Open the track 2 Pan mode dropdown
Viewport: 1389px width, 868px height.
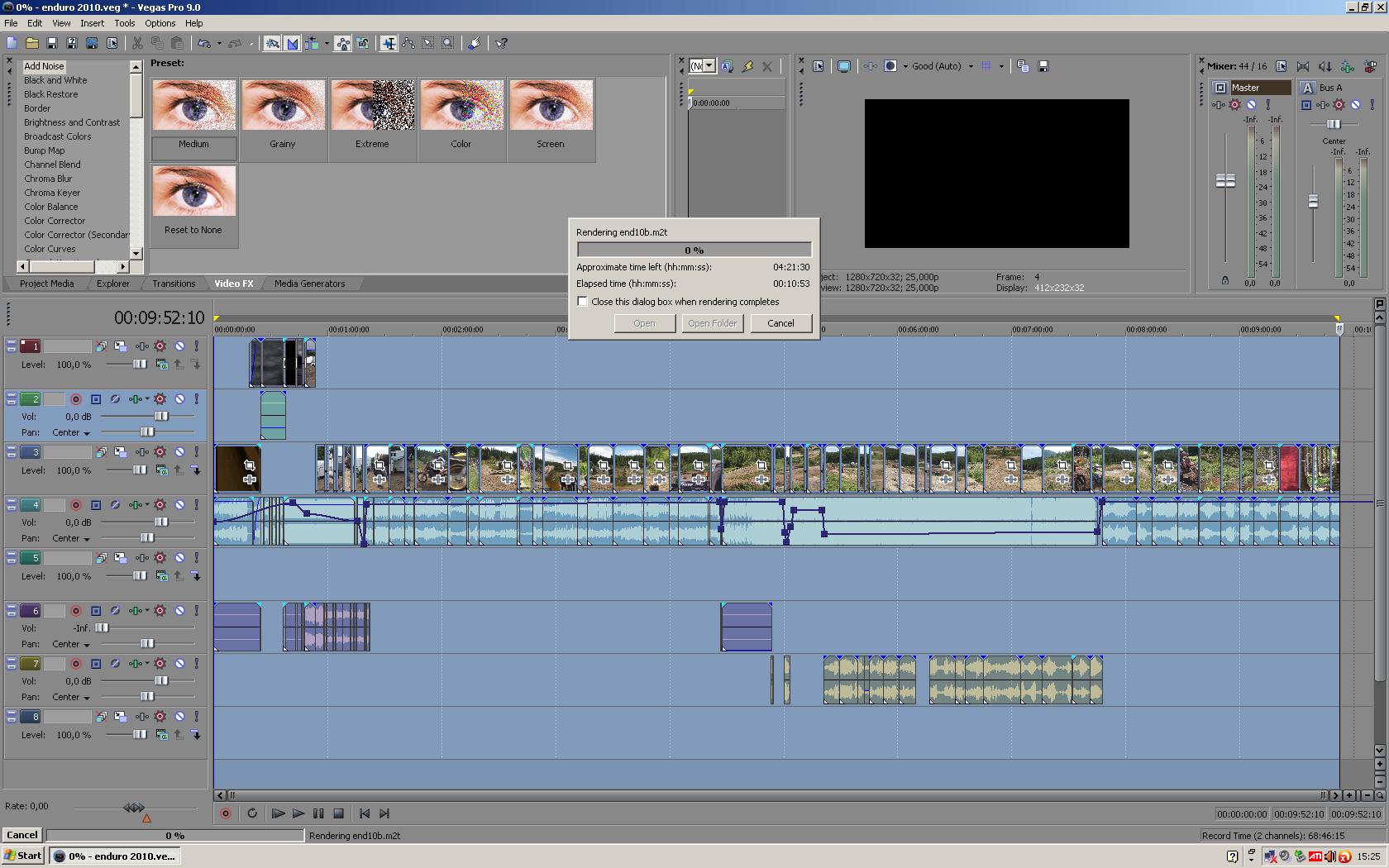86,433
